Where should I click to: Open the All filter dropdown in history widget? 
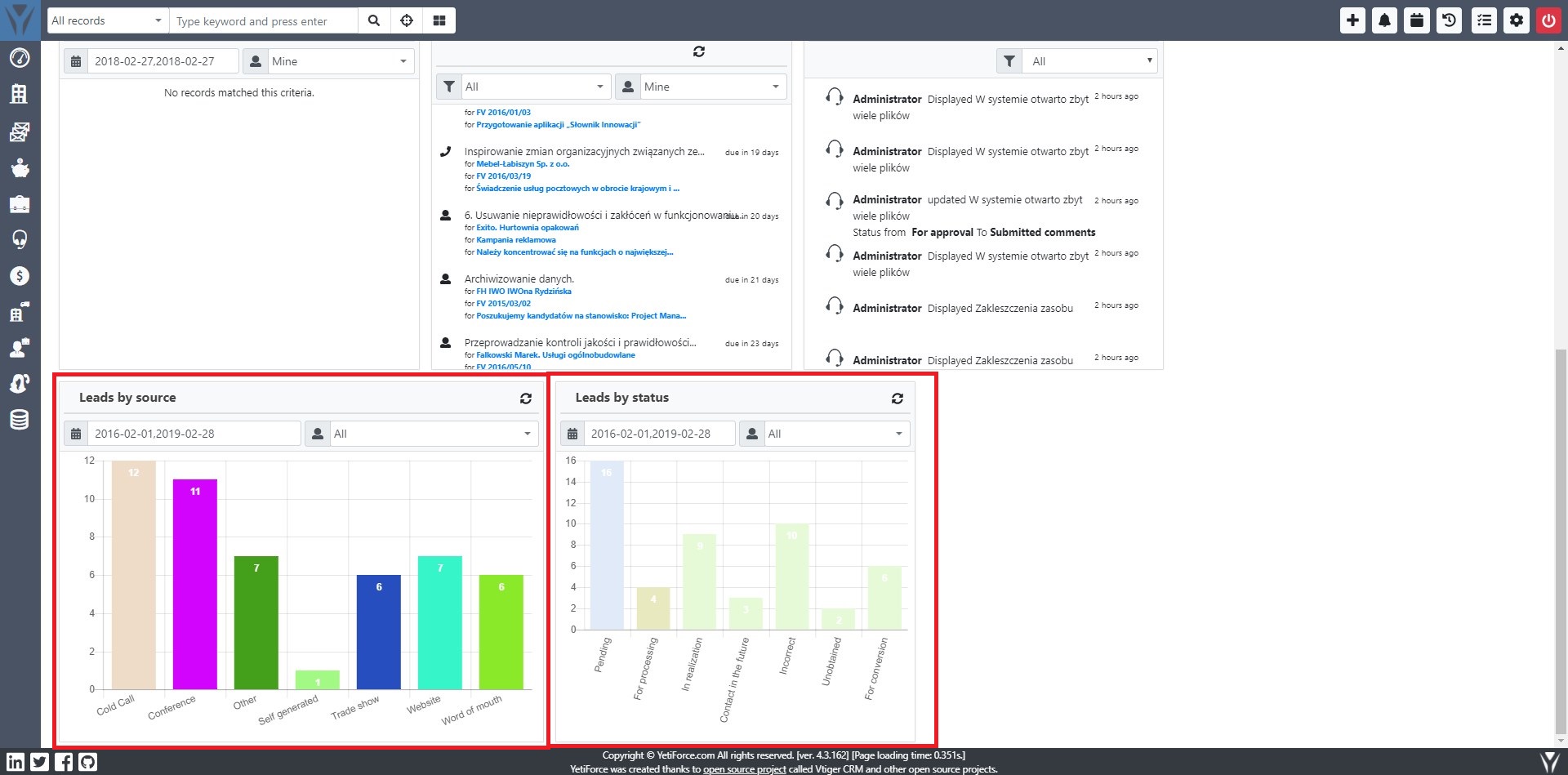[x=1090, y=61]
